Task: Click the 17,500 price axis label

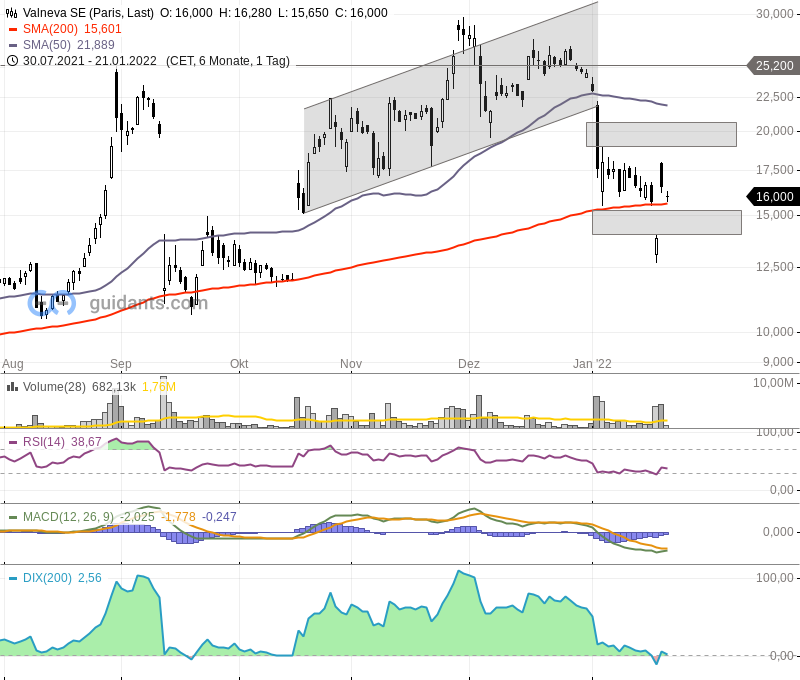Action: pyautogui.click(x=774, y=170)
